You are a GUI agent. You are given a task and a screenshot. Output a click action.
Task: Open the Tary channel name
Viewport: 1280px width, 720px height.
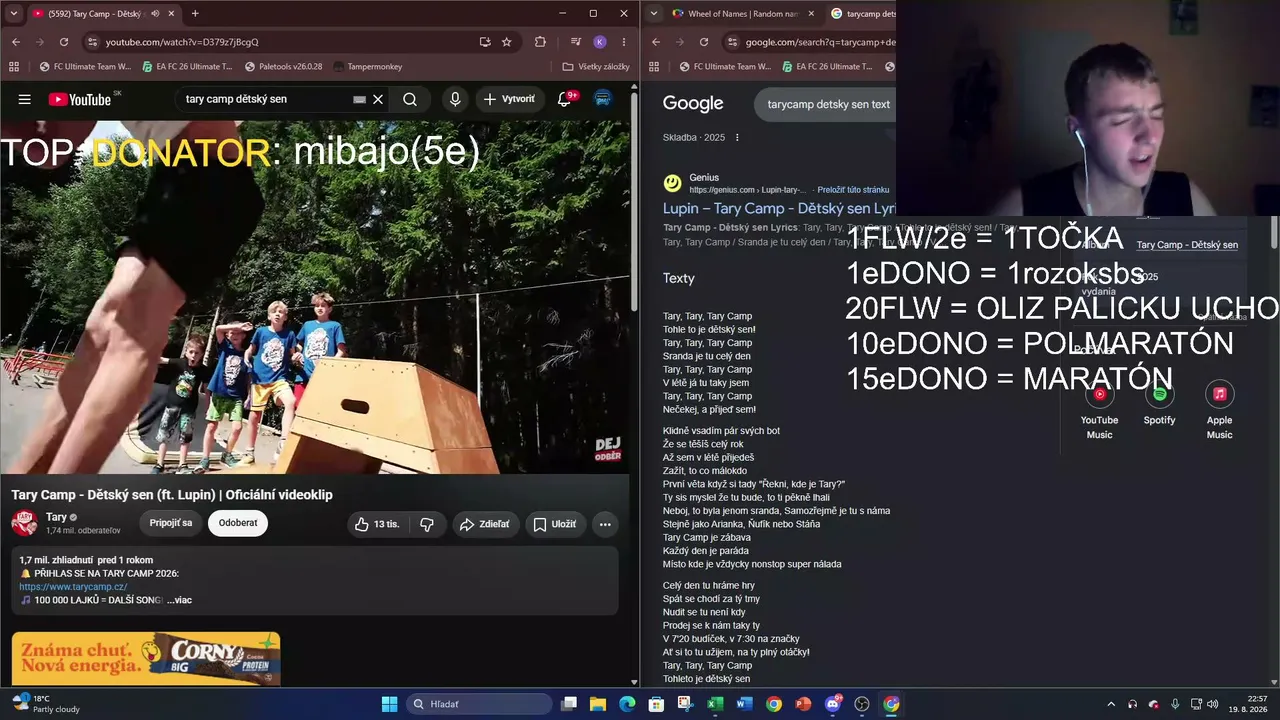pos(56,517)
